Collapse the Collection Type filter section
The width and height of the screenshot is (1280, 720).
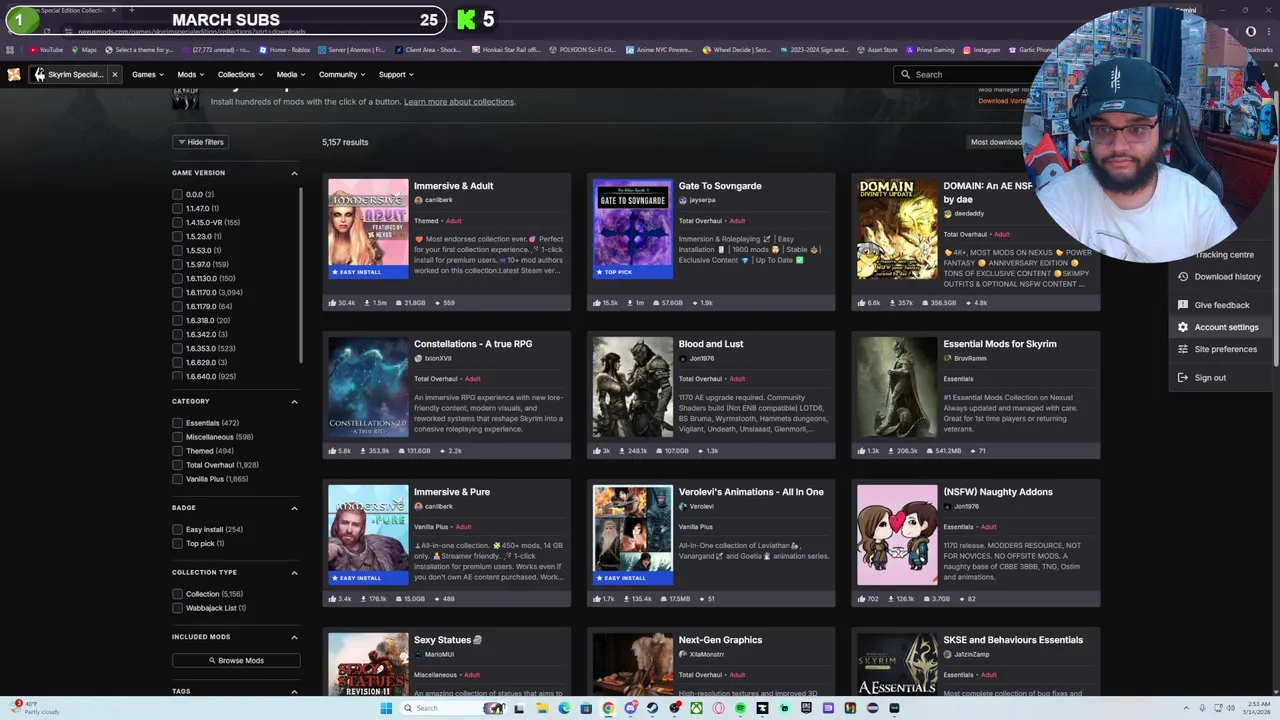[x=294, y=572]
